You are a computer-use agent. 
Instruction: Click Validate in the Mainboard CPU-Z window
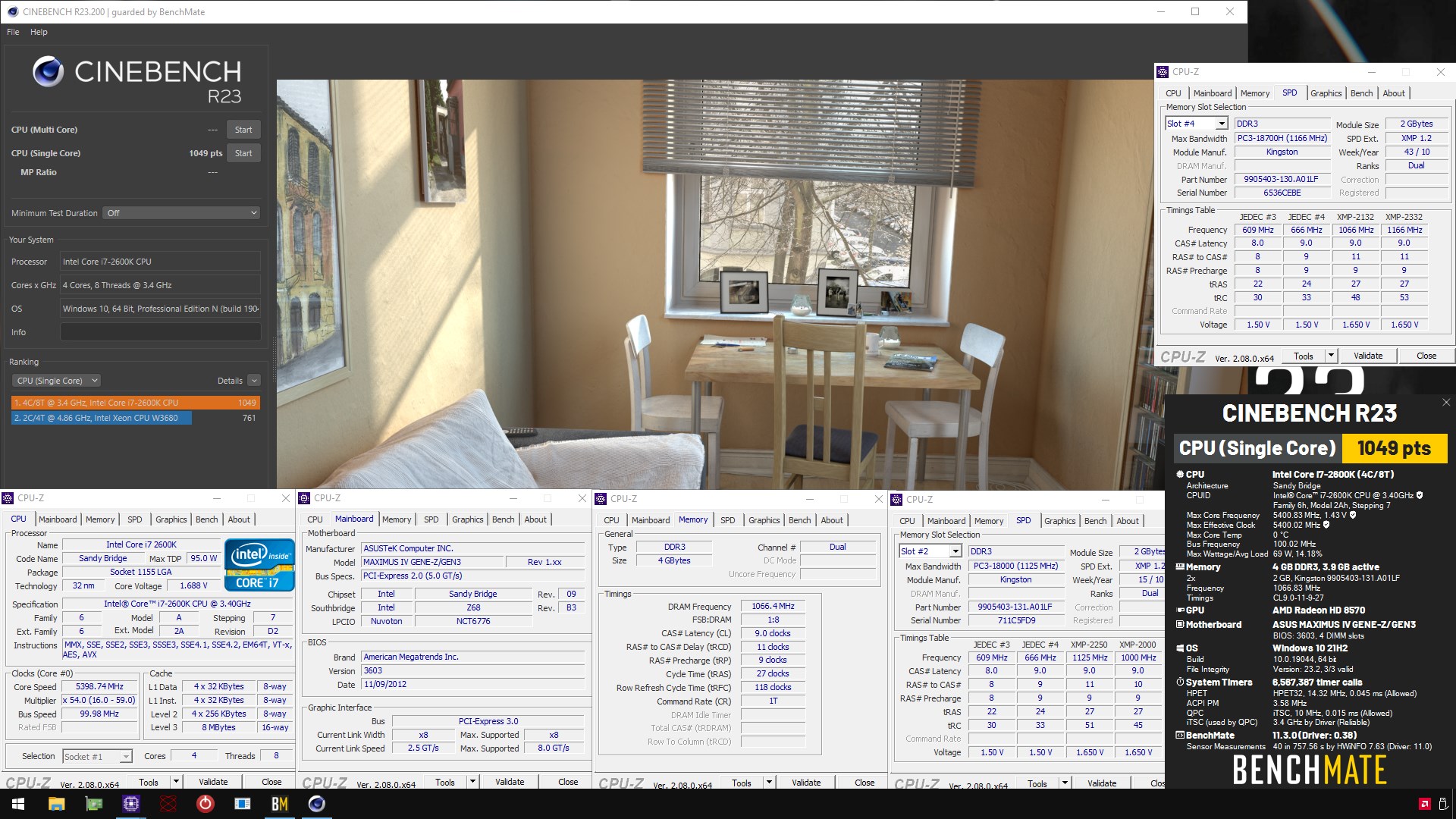[510, 782]
